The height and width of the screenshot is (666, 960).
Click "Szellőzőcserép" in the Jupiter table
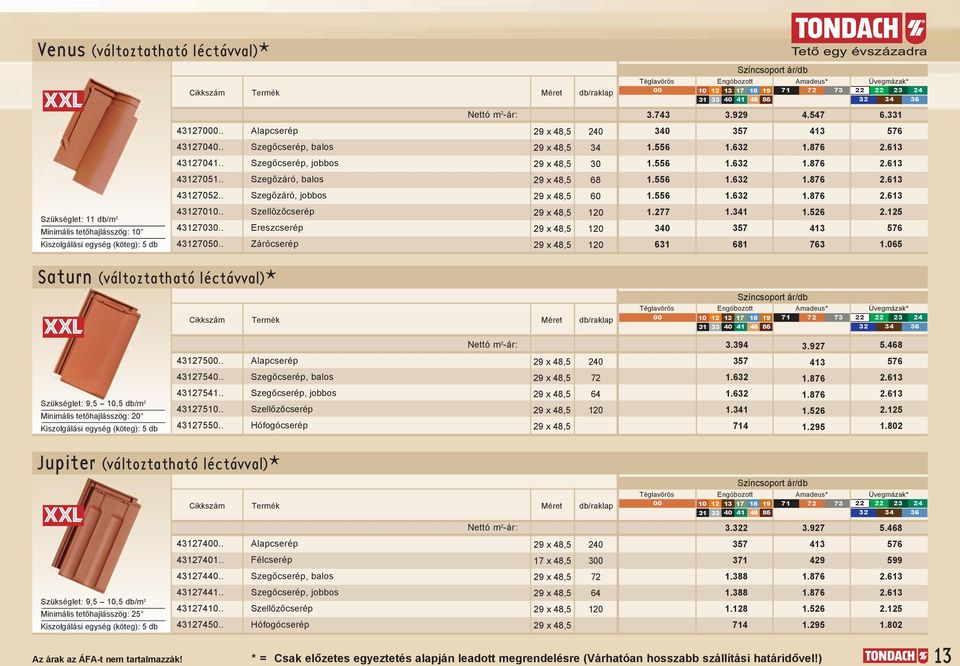282,608
